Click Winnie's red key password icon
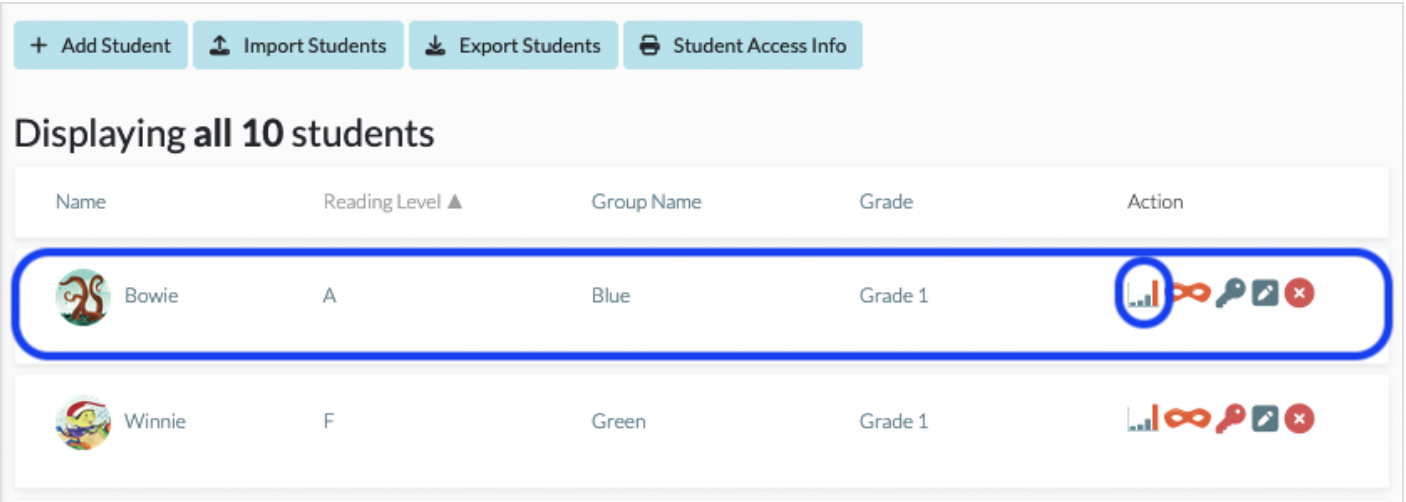Screen dimensions: 1406x502 pos(1230,419)
